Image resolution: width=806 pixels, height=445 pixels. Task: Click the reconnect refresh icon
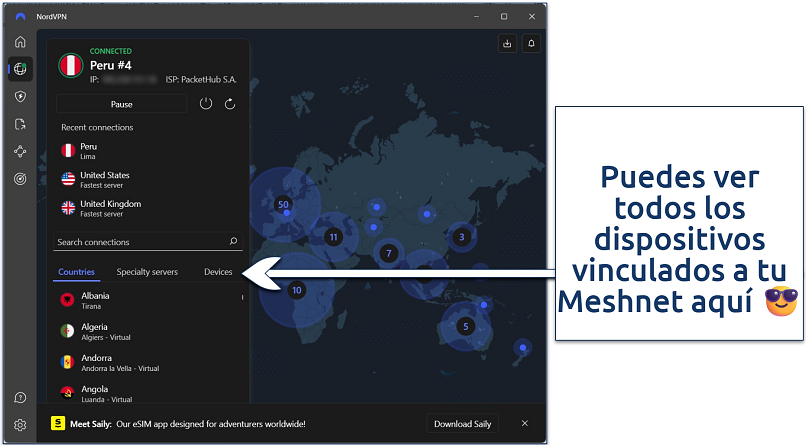230,104
